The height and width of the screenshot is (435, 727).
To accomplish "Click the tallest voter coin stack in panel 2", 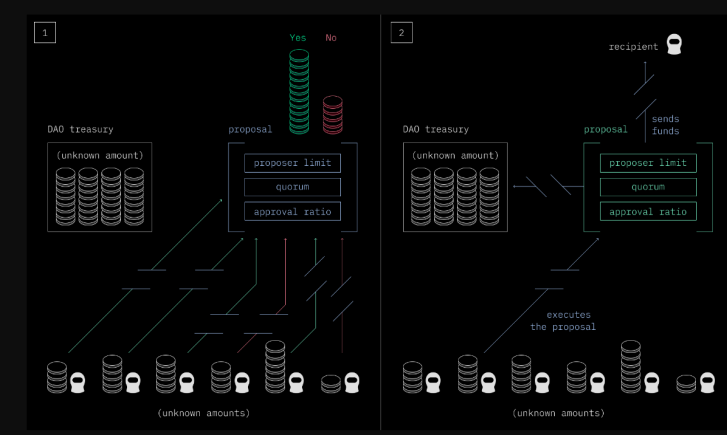I will point(631,367).
